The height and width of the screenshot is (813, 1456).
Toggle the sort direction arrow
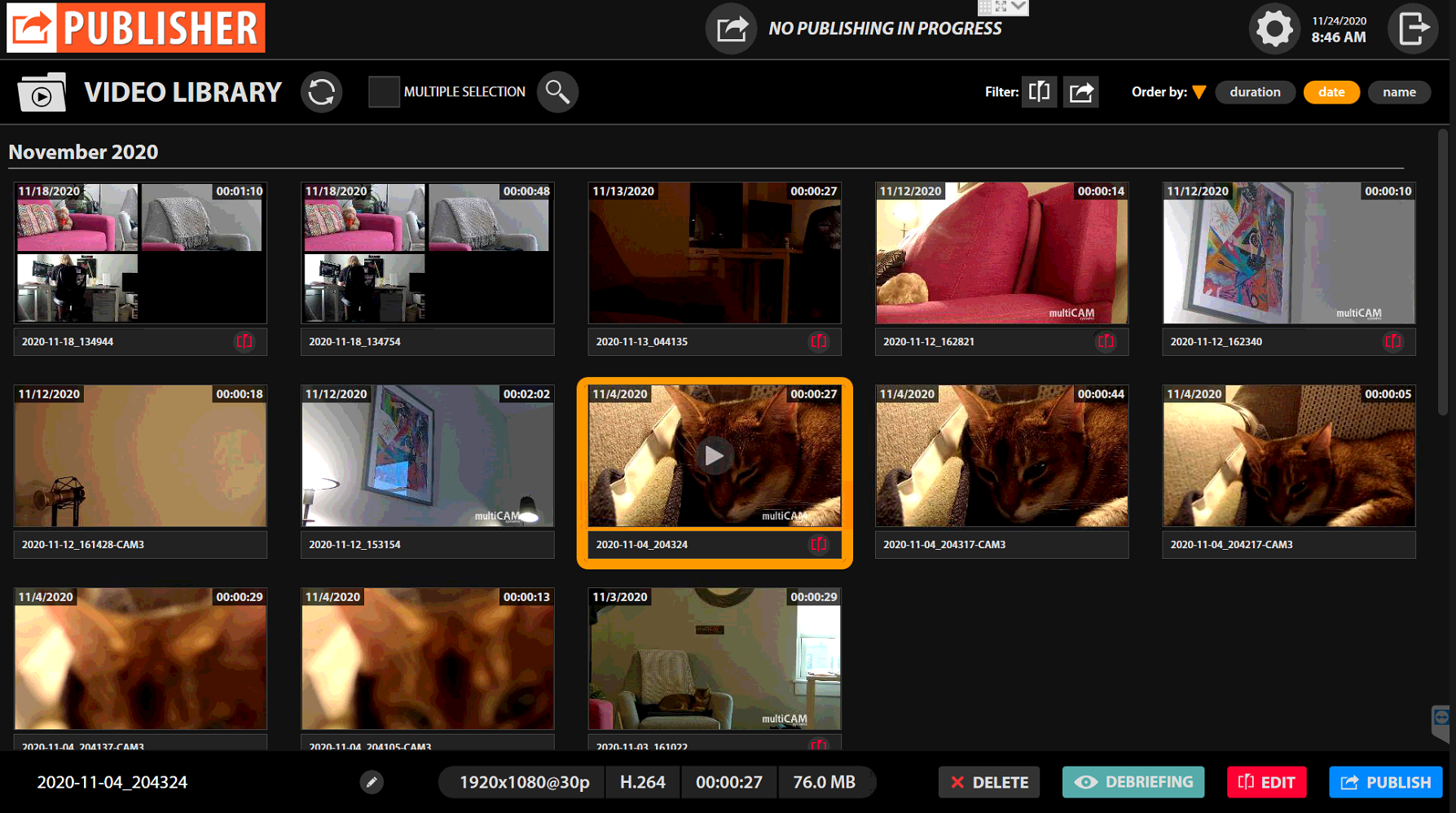(1199, 92)
